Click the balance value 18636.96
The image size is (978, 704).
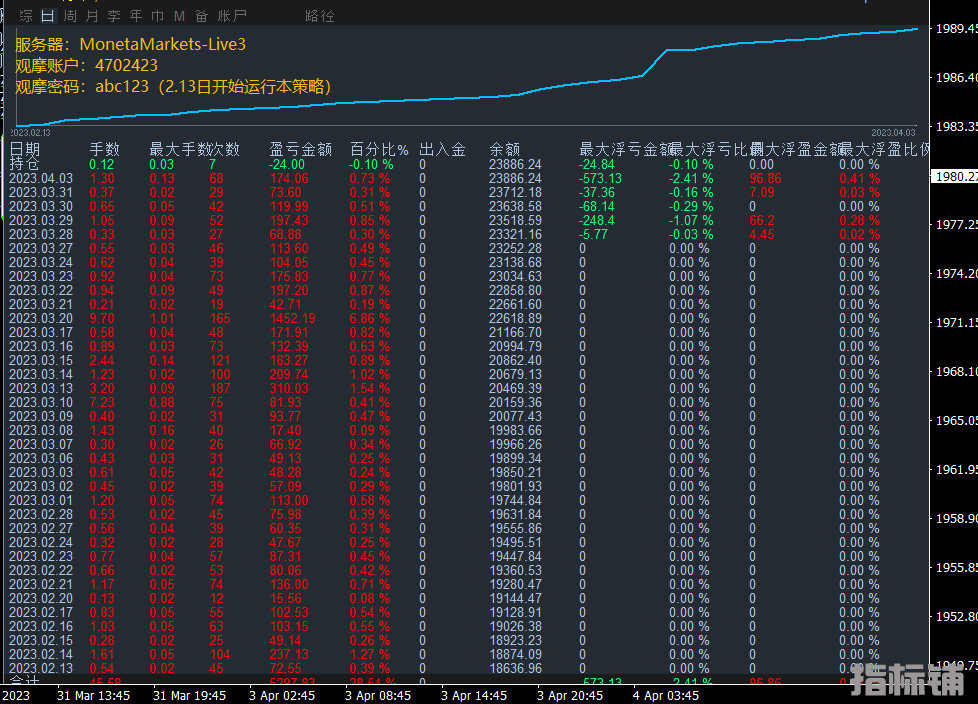(515, 668)
